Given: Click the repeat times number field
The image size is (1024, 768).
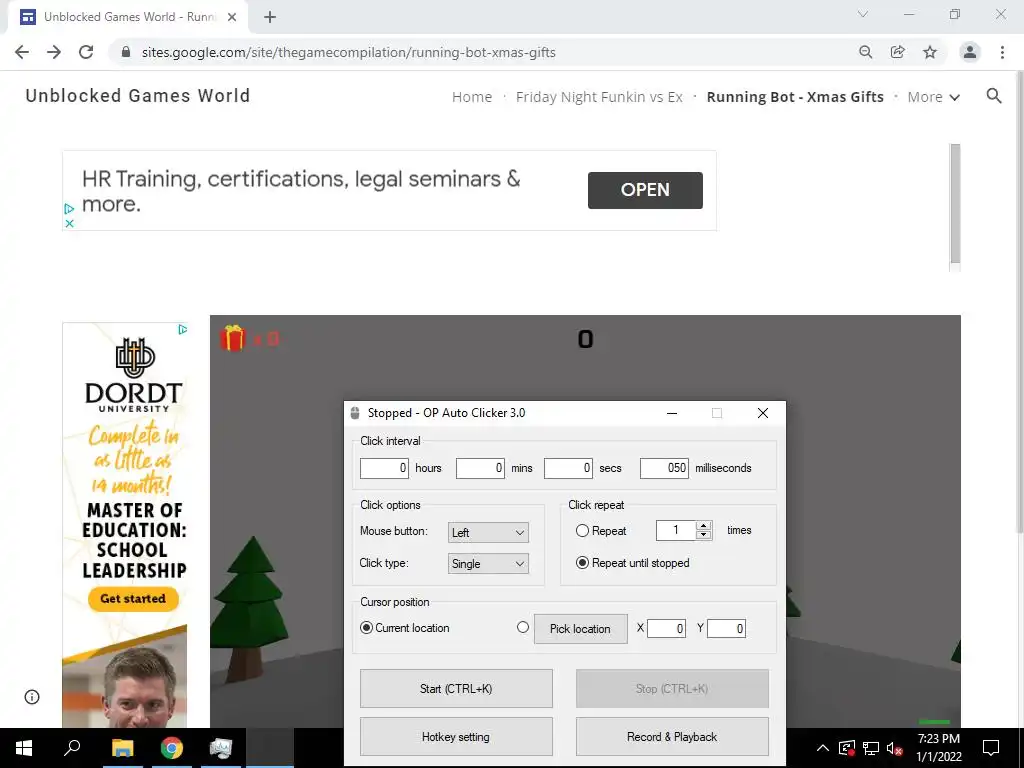Looking at the screenshot, I should pos(676,530).
